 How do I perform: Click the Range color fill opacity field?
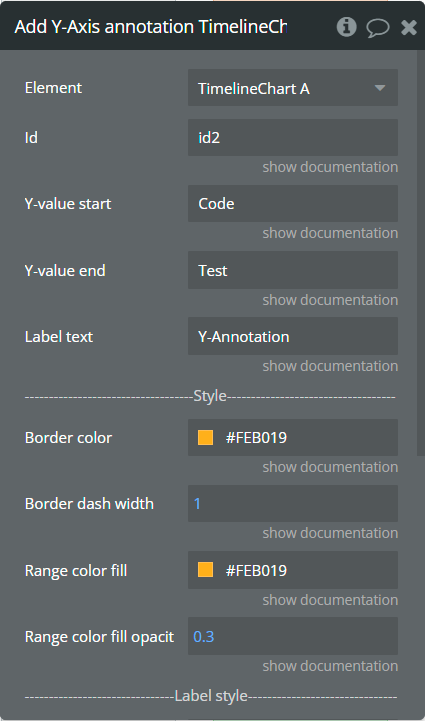(293, 636)
